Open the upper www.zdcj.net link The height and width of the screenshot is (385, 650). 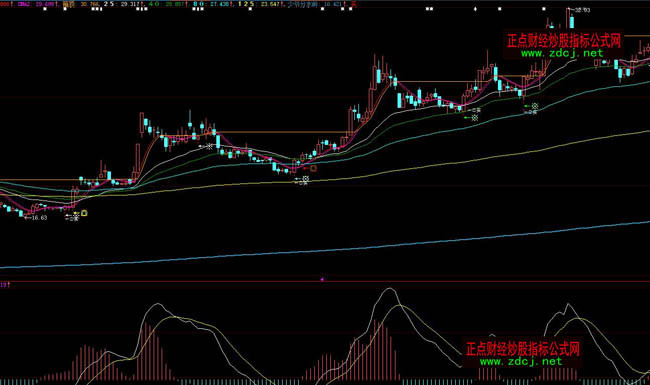tap(562, 53)
